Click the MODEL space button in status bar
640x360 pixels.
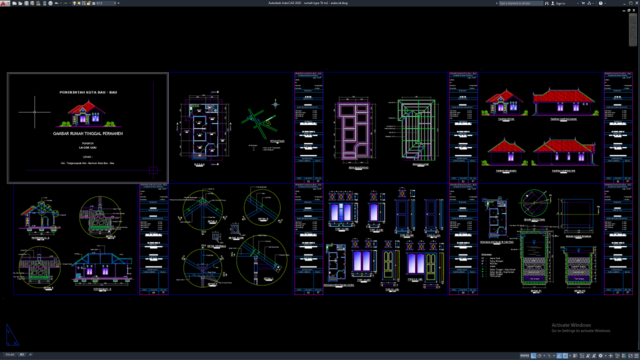[x=524, y=356]
